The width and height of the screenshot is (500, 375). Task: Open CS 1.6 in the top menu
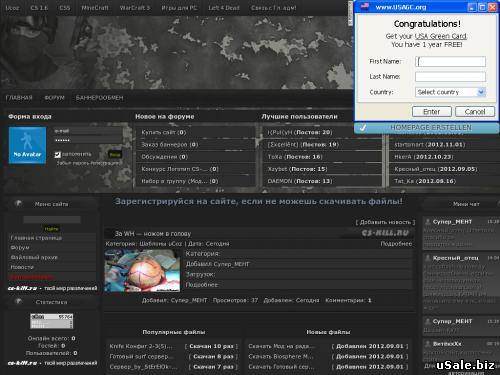pyautogui.click(x=39, y=7)
